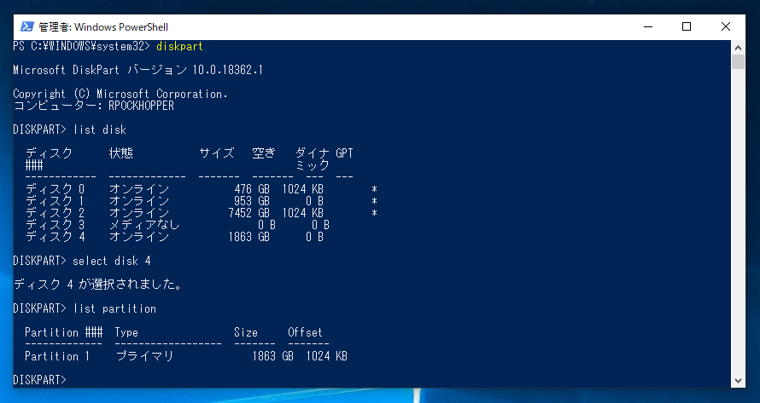The width and height of the screenshot is (760, 403).
Task: Click the 'コンピューター: RPOCKHOPPER' line
Action: coord(94,106)
